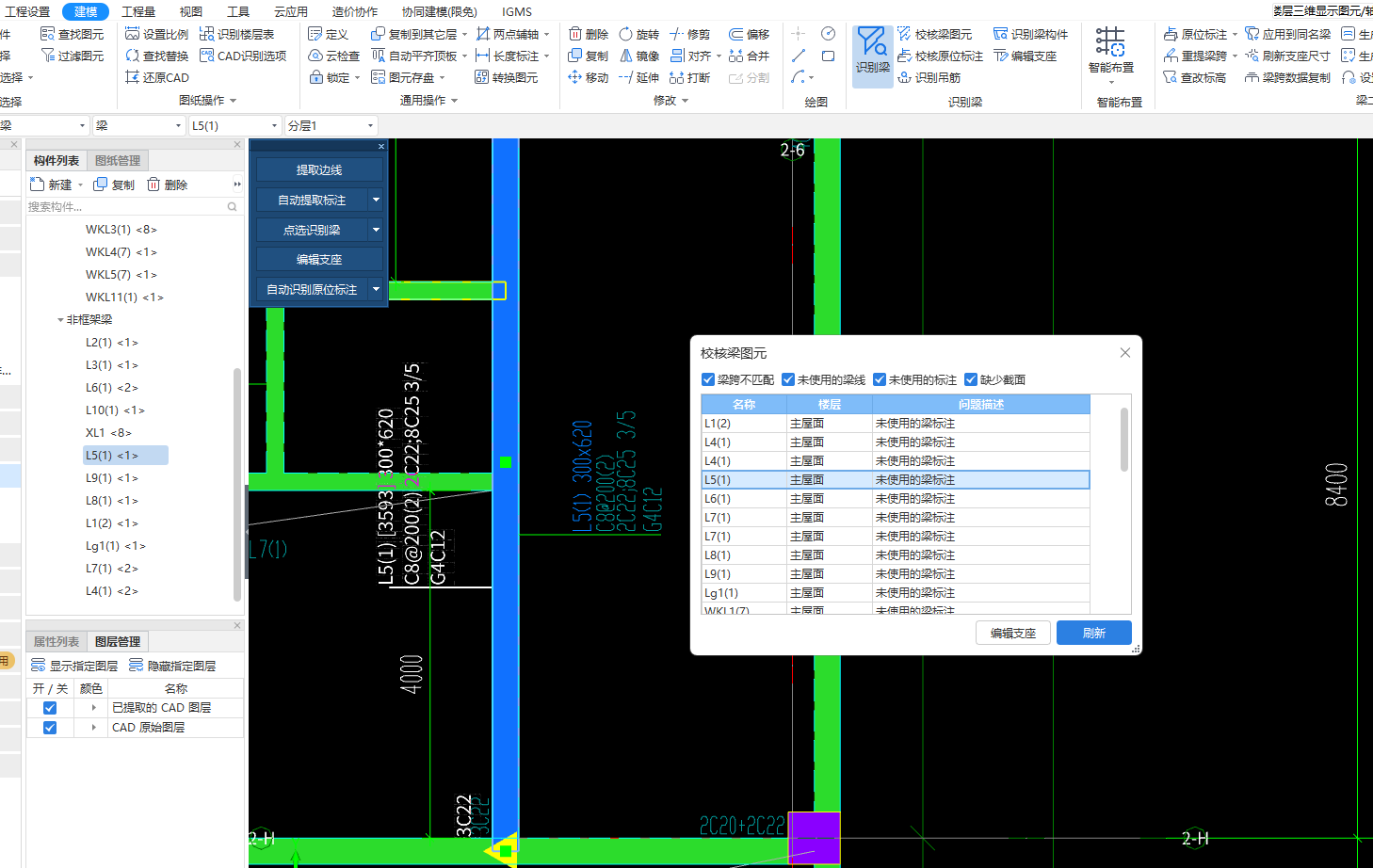
Task: Switch to the 图纸管理 tab
Action: click(x=118, y=160)
